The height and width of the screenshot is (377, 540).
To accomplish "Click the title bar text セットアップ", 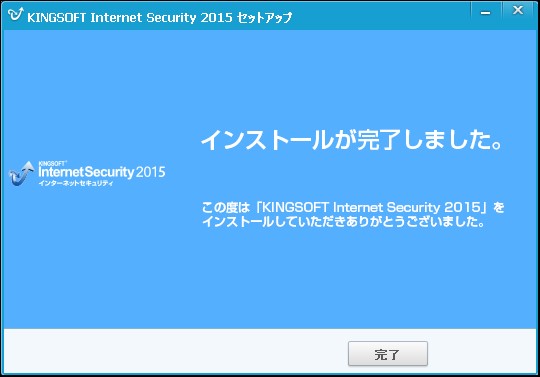I will [x=264, y=17].
